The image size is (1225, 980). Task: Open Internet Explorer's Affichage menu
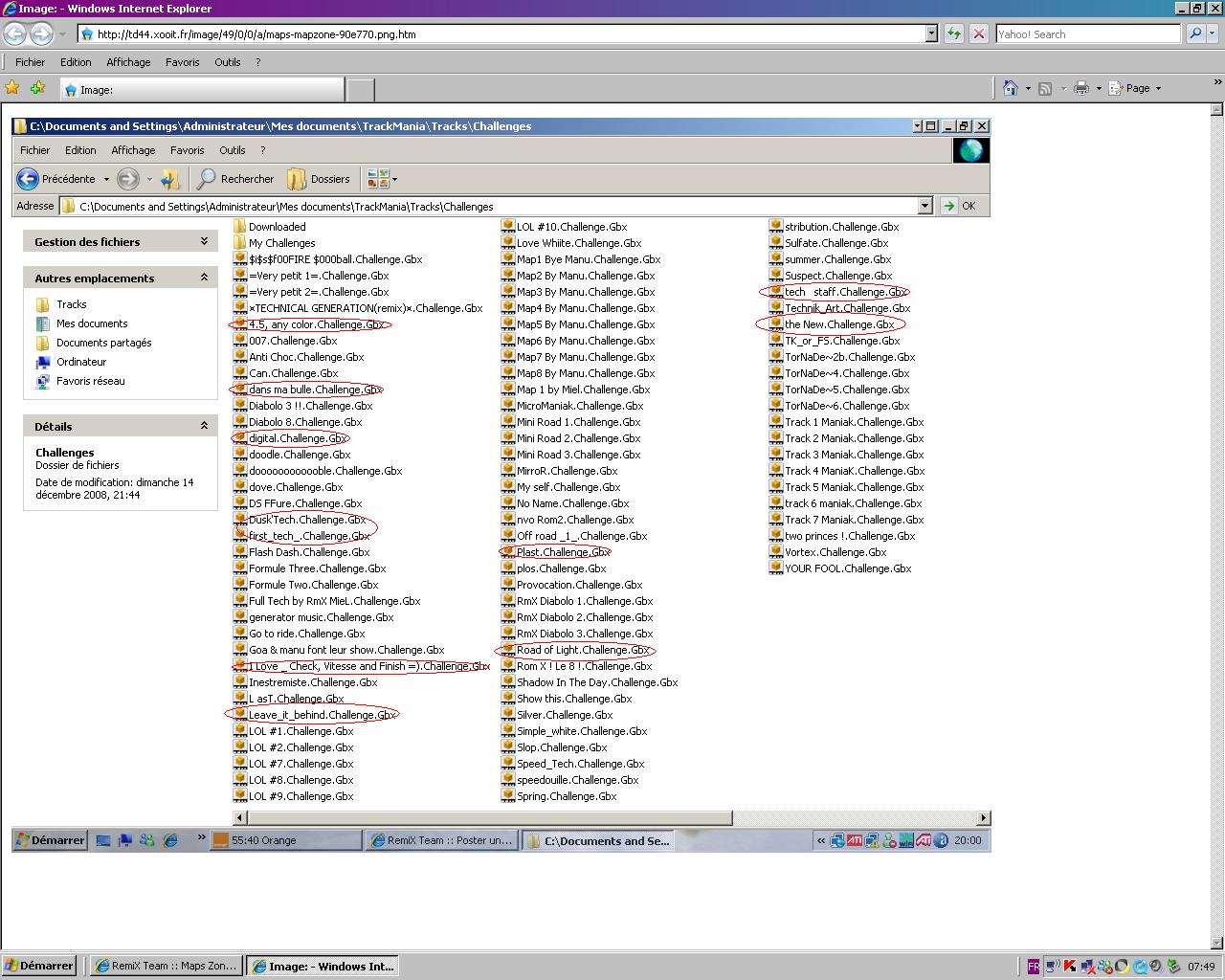[x=128, y=62]
